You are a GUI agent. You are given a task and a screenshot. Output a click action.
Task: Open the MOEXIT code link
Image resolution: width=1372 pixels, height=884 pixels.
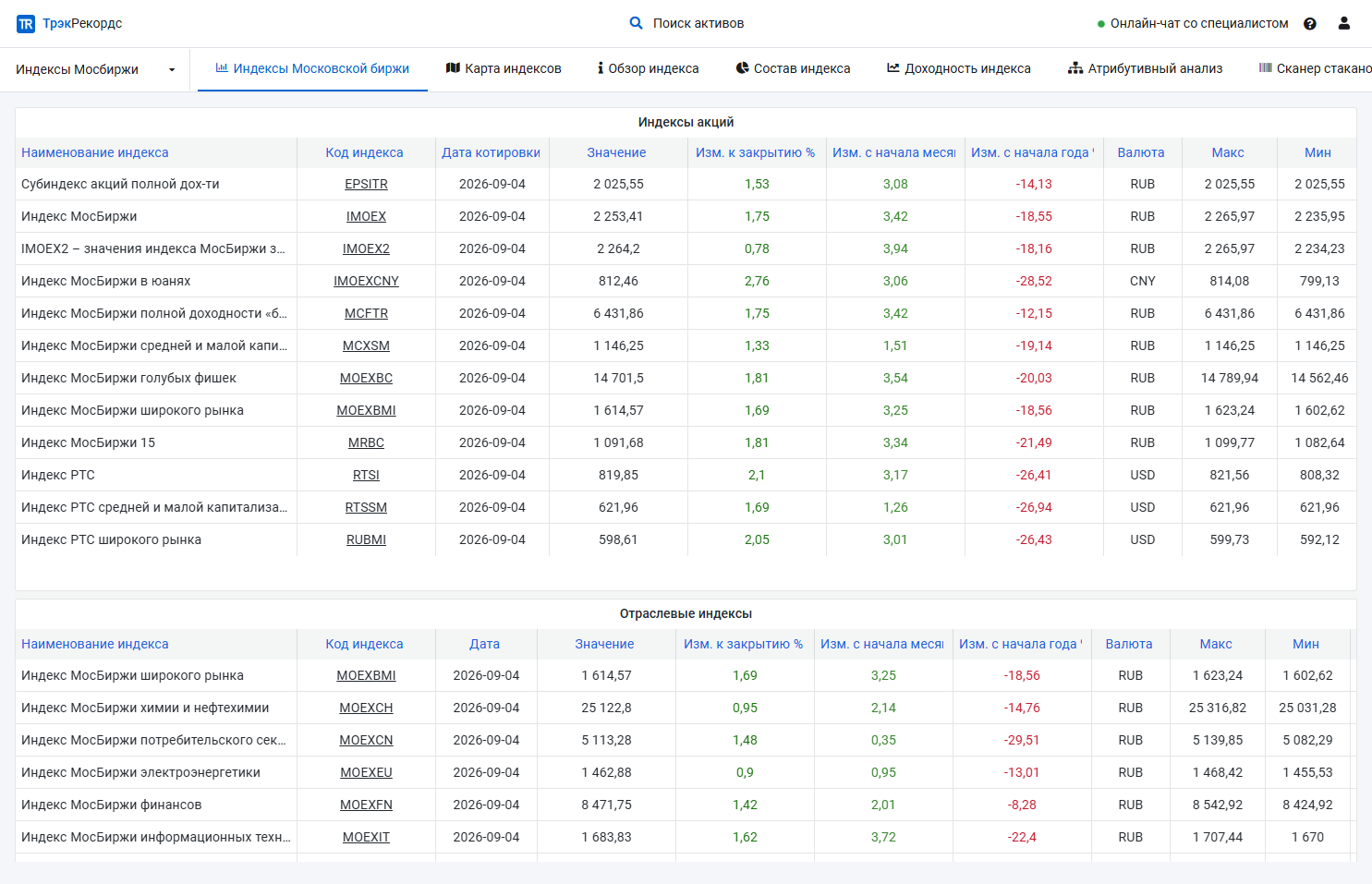tap(366, 837)
